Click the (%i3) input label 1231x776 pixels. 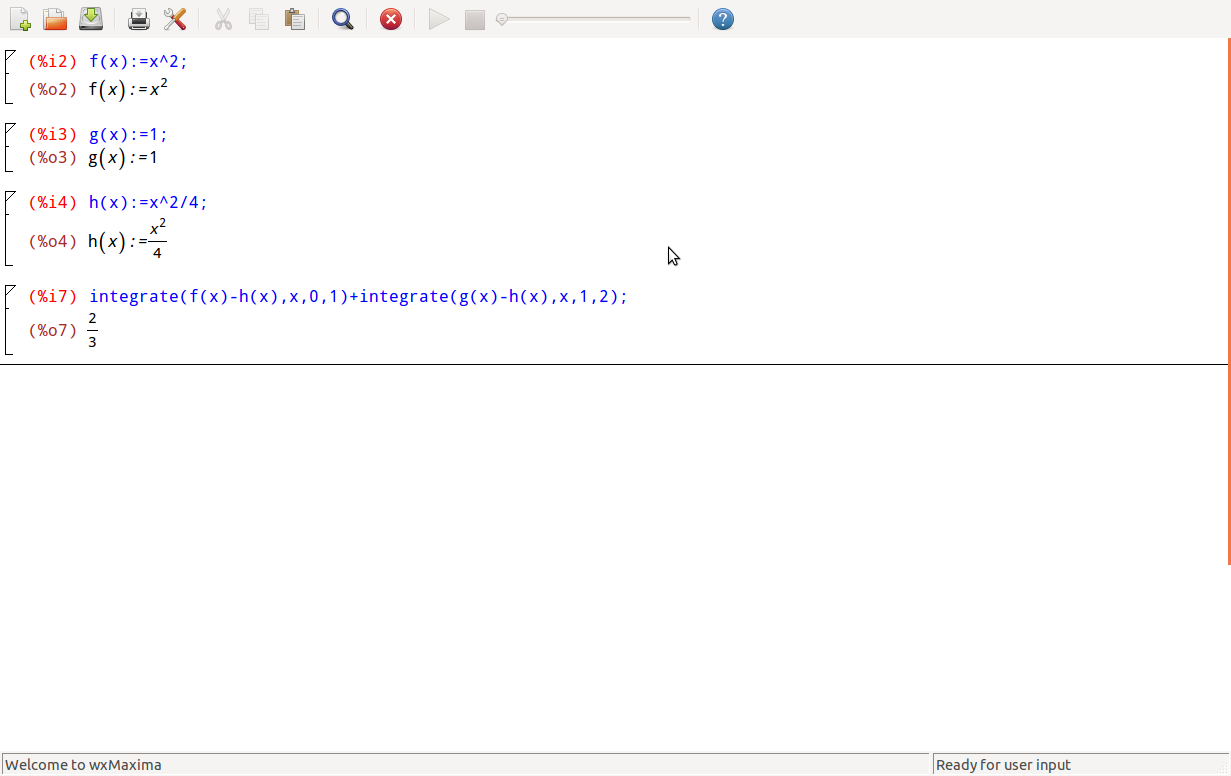point(53,134)
